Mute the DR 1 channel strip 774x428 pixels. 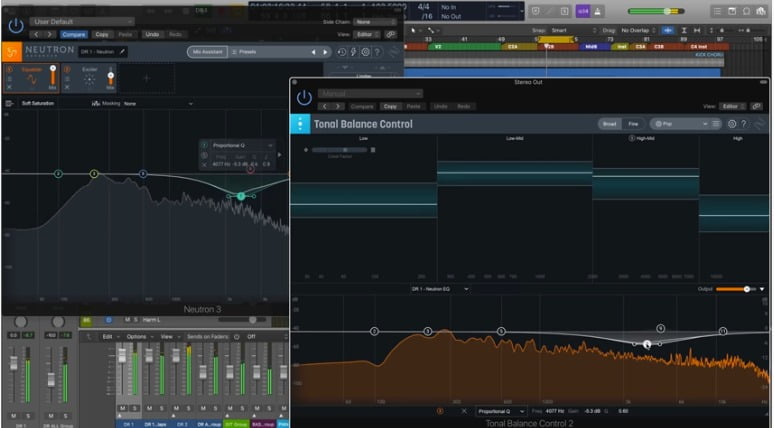click(122, 408)
